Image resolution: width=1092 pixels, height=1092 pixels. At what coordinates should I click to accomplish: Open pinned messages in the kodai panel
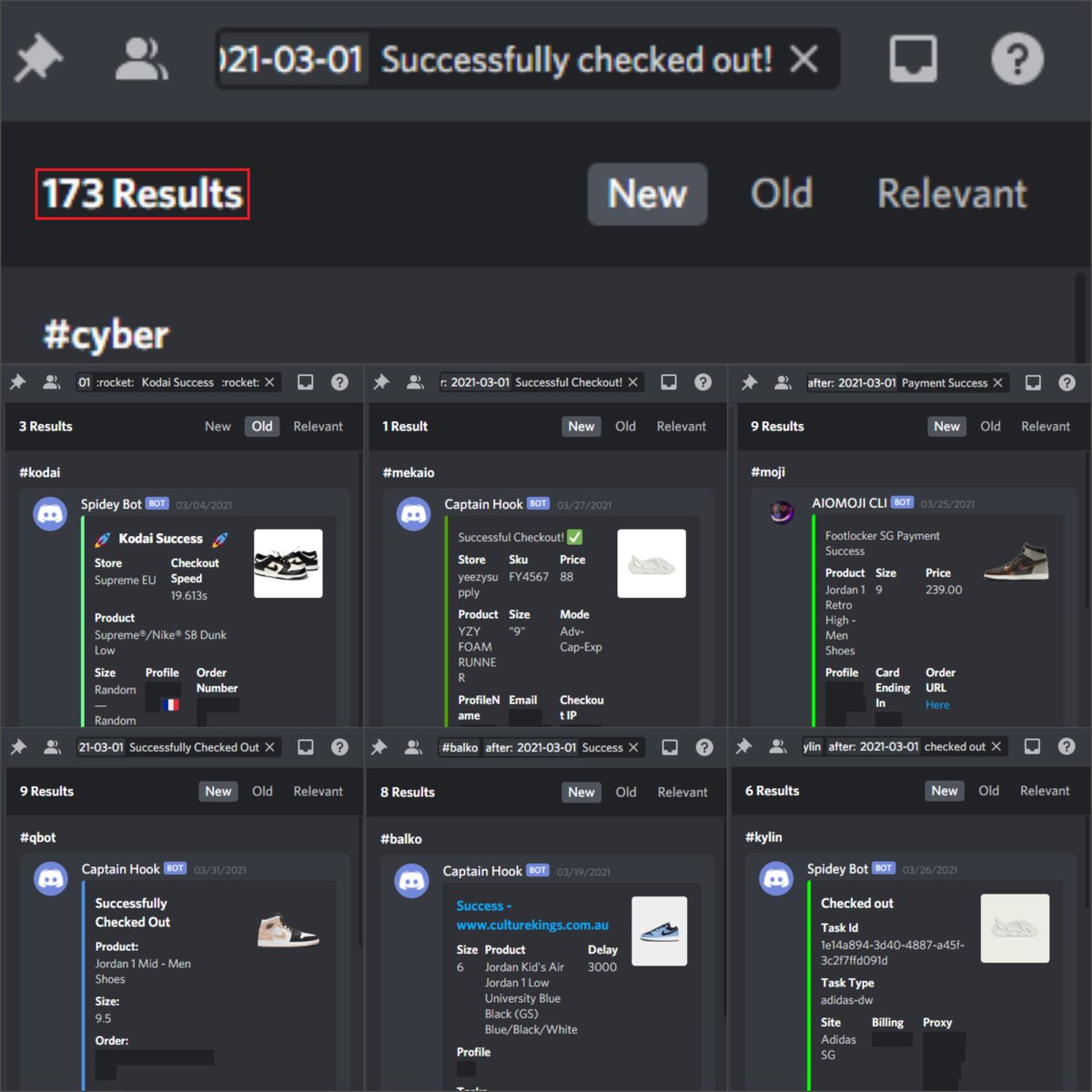[x=18, y=382]
